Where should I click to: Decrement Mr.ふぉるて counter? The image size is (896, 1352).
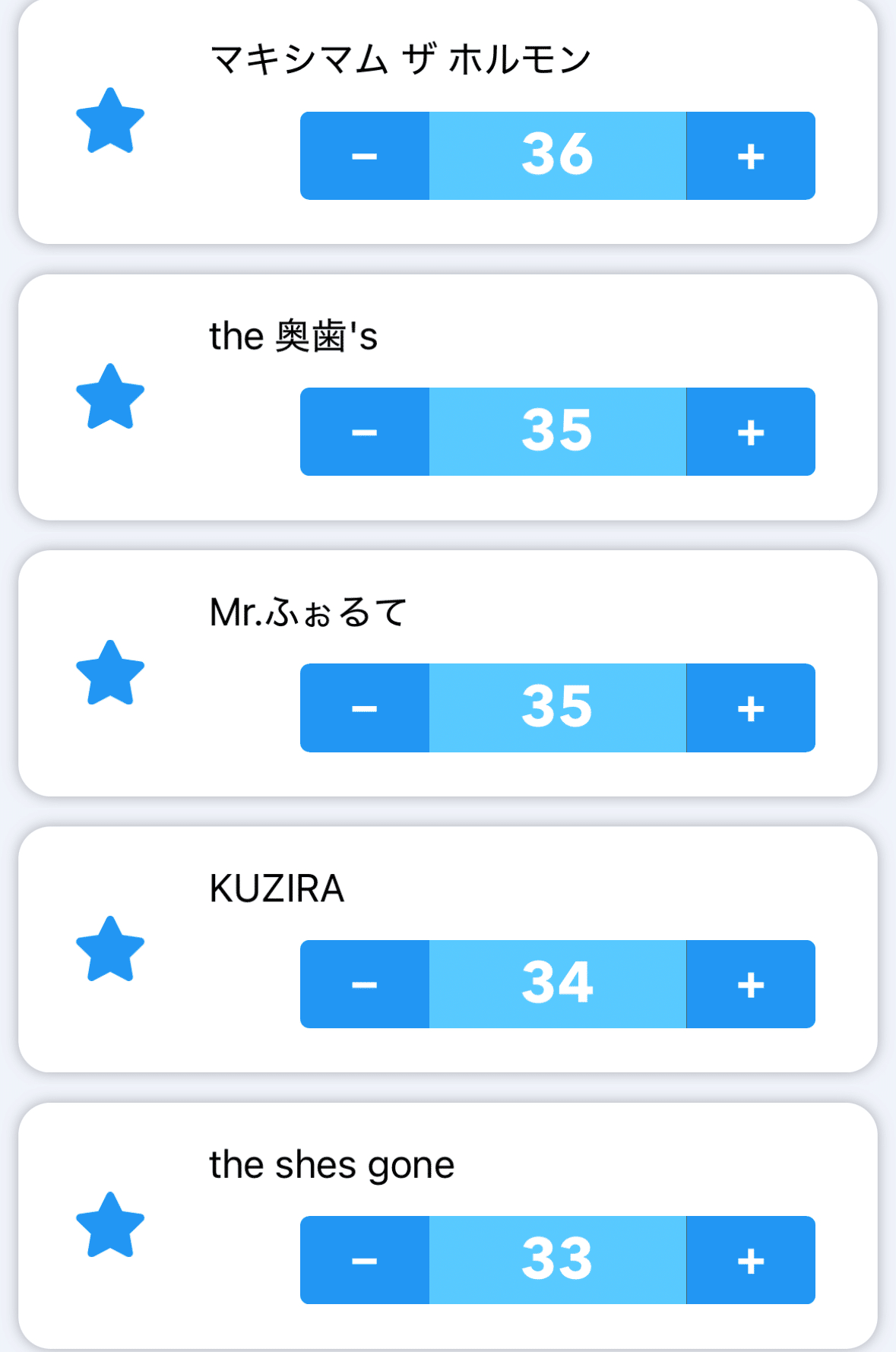[x=365, y=708]
